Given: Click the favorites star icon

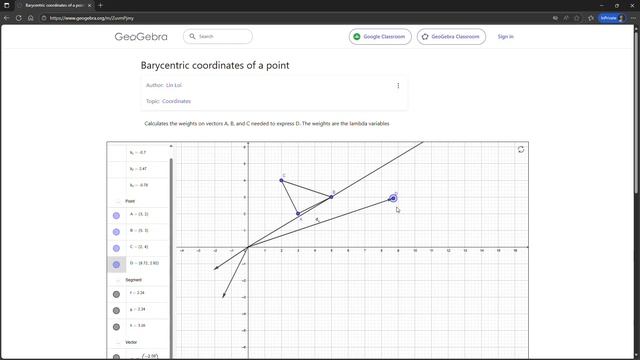Looking at the screenshot, I should [x=576, y=18].
